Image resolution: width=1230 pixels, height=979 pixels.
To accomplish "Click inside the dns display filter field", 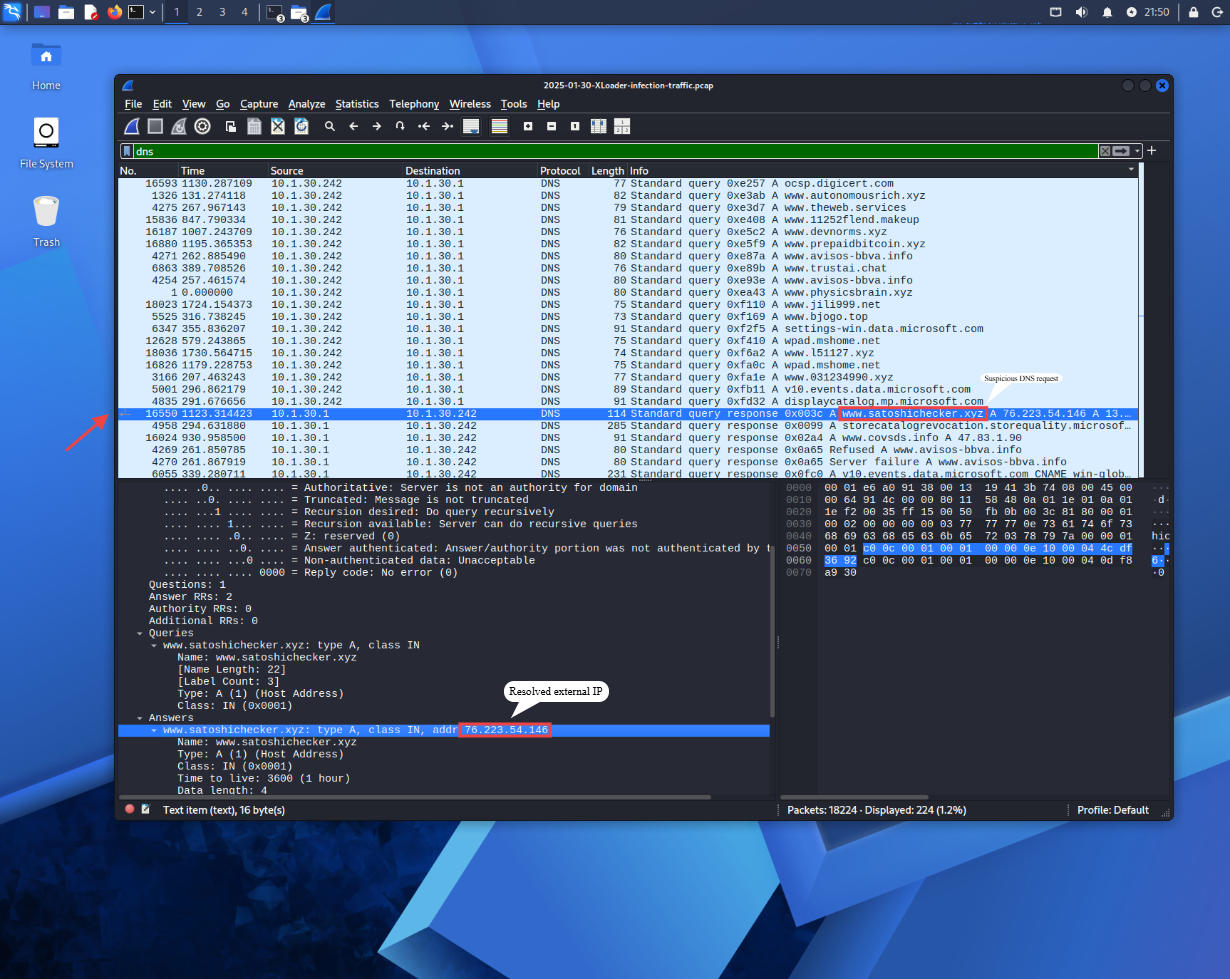I will 615,151.
